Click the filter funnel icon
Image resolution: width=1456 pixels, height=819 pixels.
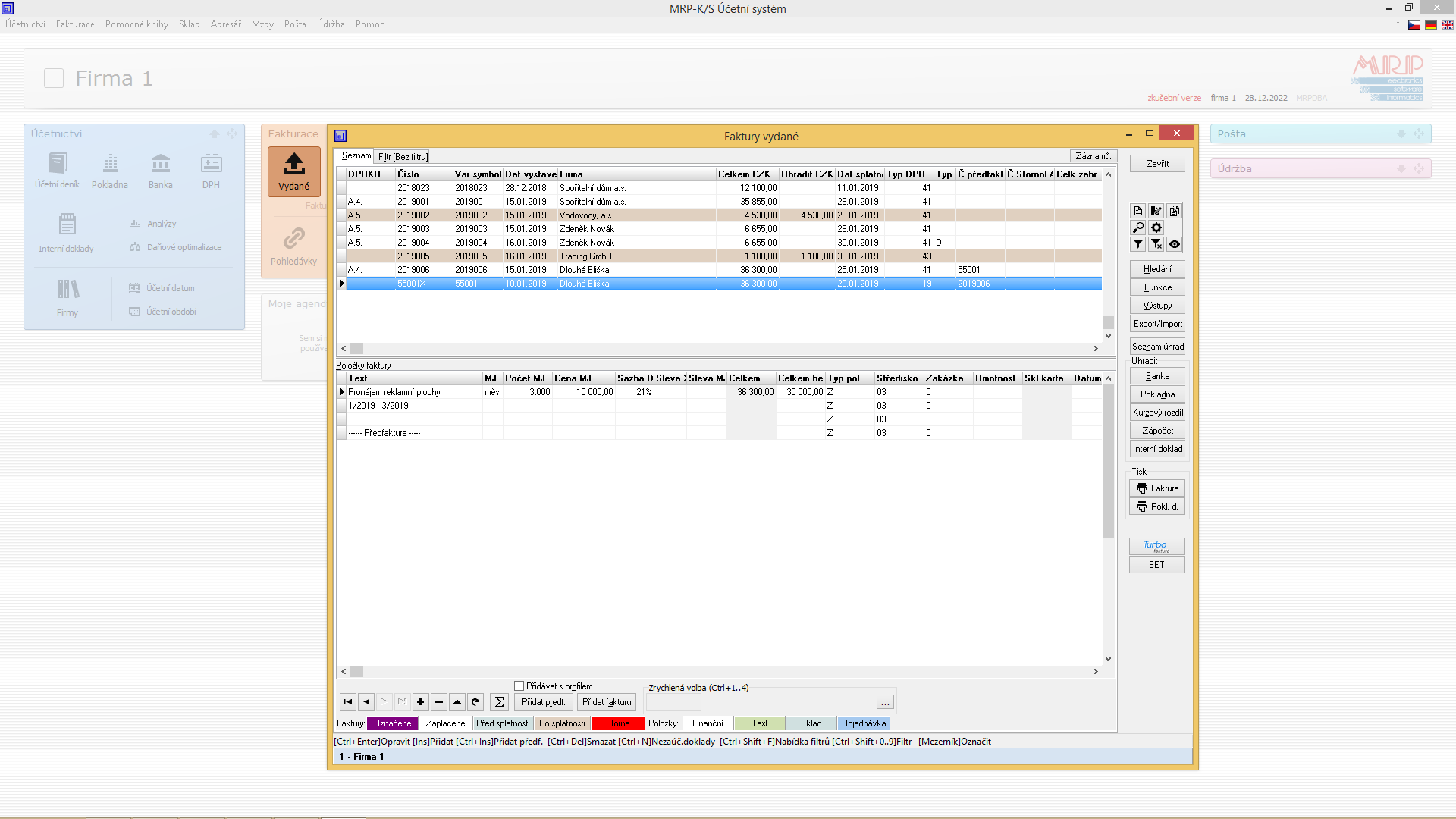(1137, 244)
